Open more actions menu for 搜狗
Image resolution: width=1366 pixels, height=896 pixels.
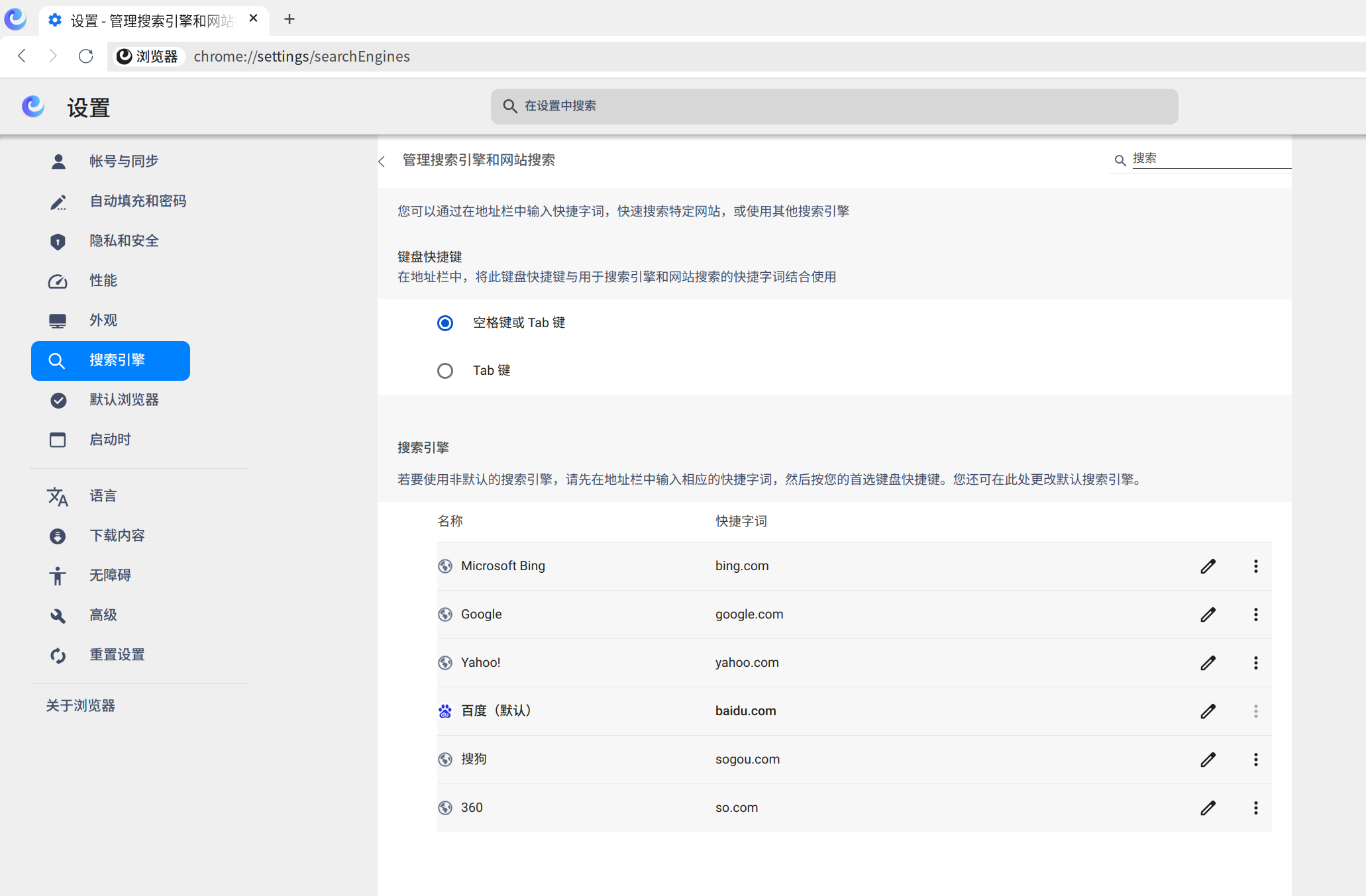pos(1255,760)
